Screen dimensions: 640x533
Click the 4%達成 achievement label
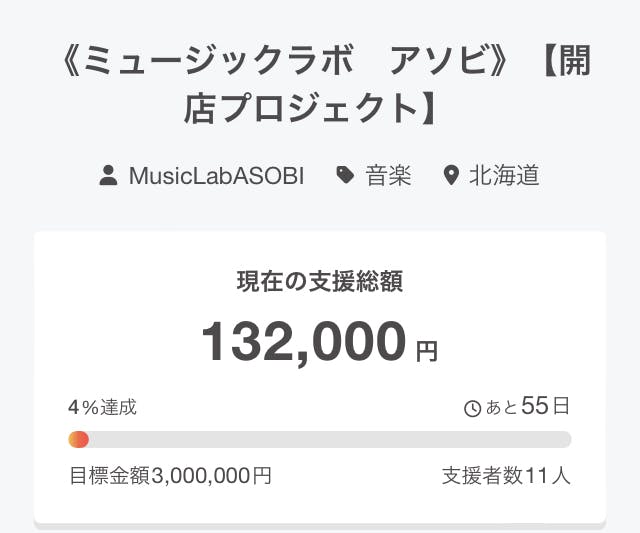102,407
